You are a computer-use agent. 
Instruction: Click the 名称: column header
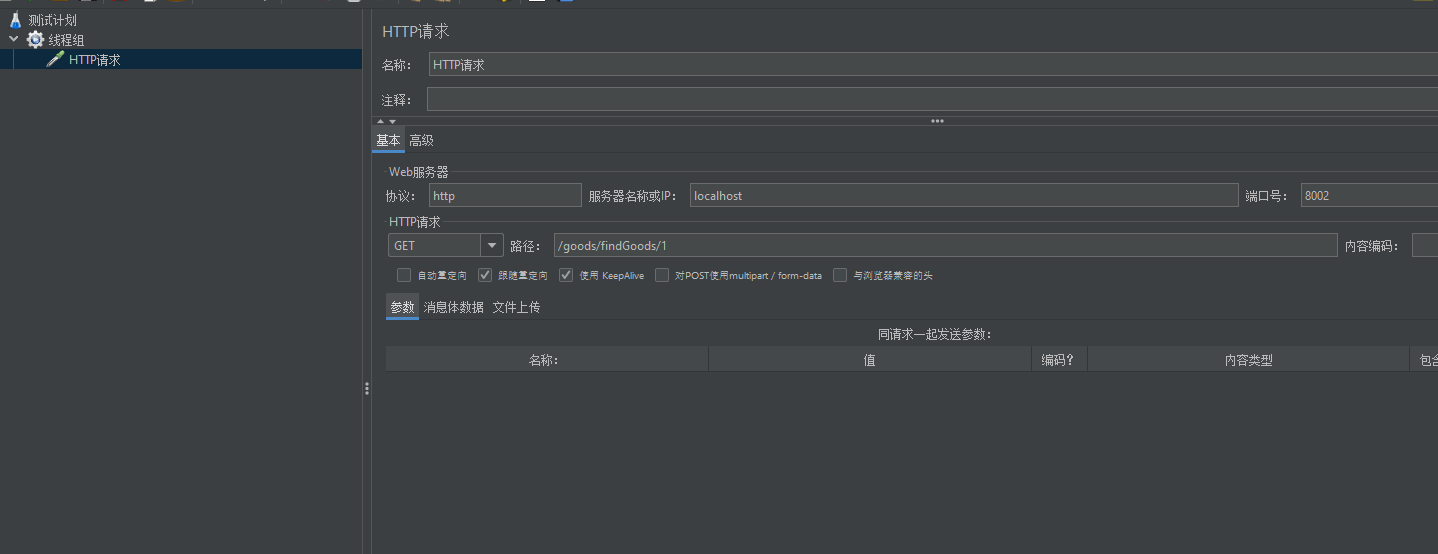coord(547,360)
